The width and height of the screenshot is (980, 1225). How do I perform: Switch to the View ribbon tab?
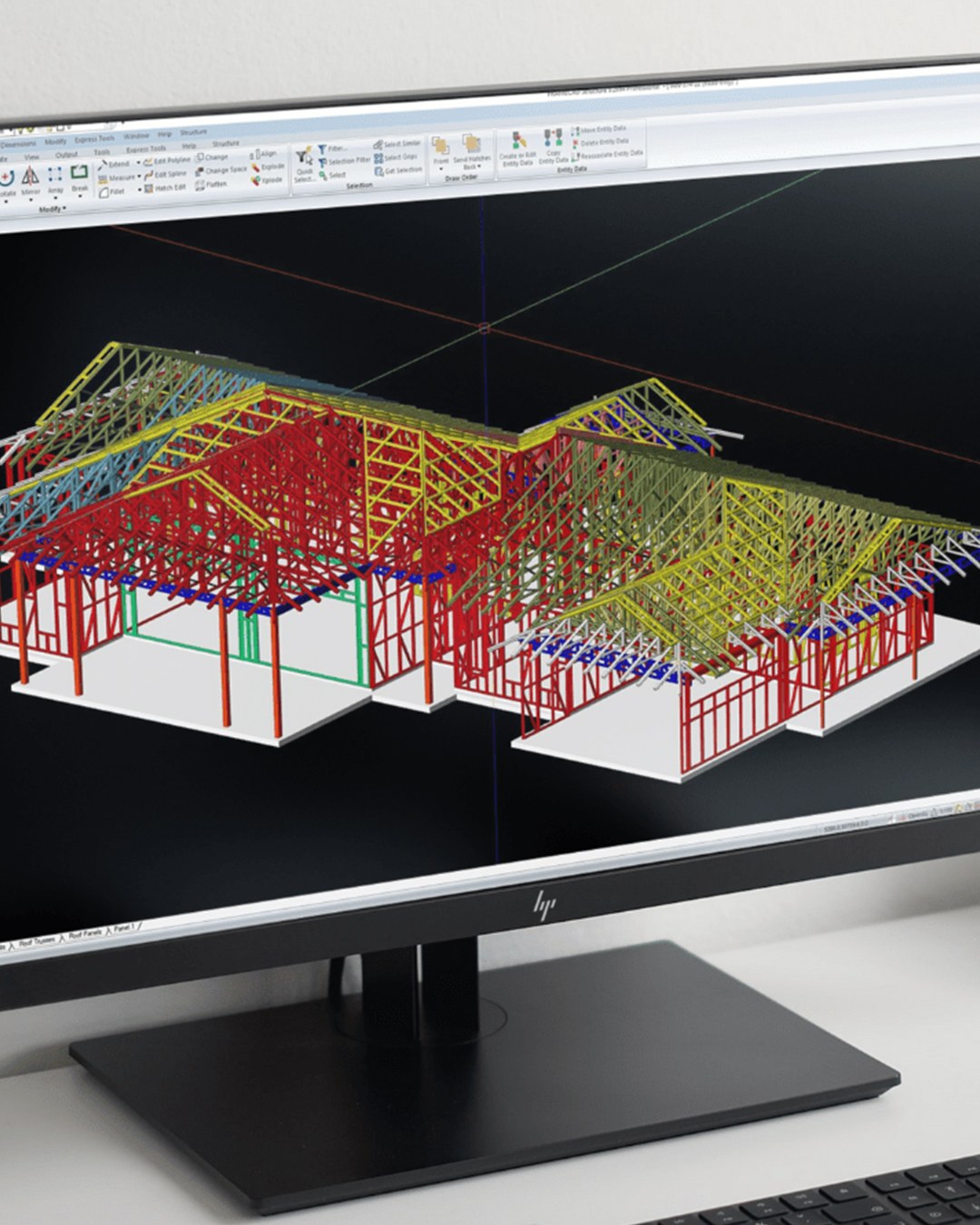(31, 157)
